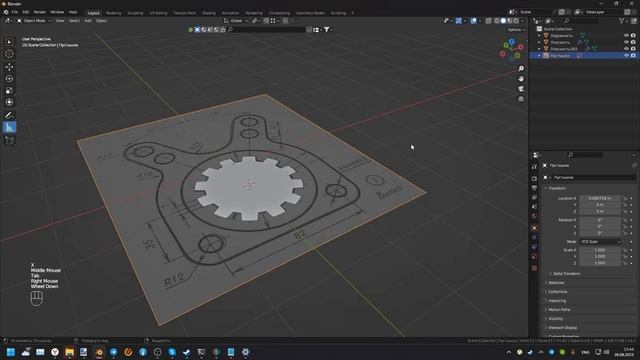Select the Move tool
This screenshot has height=360, width=640.
click(x=9, y=67)
